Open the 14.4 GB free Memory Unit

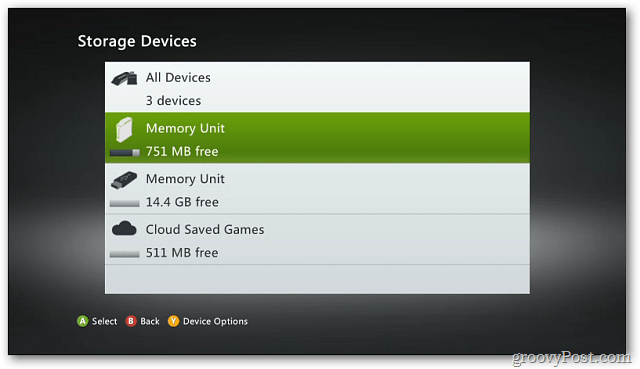point(317,189)
